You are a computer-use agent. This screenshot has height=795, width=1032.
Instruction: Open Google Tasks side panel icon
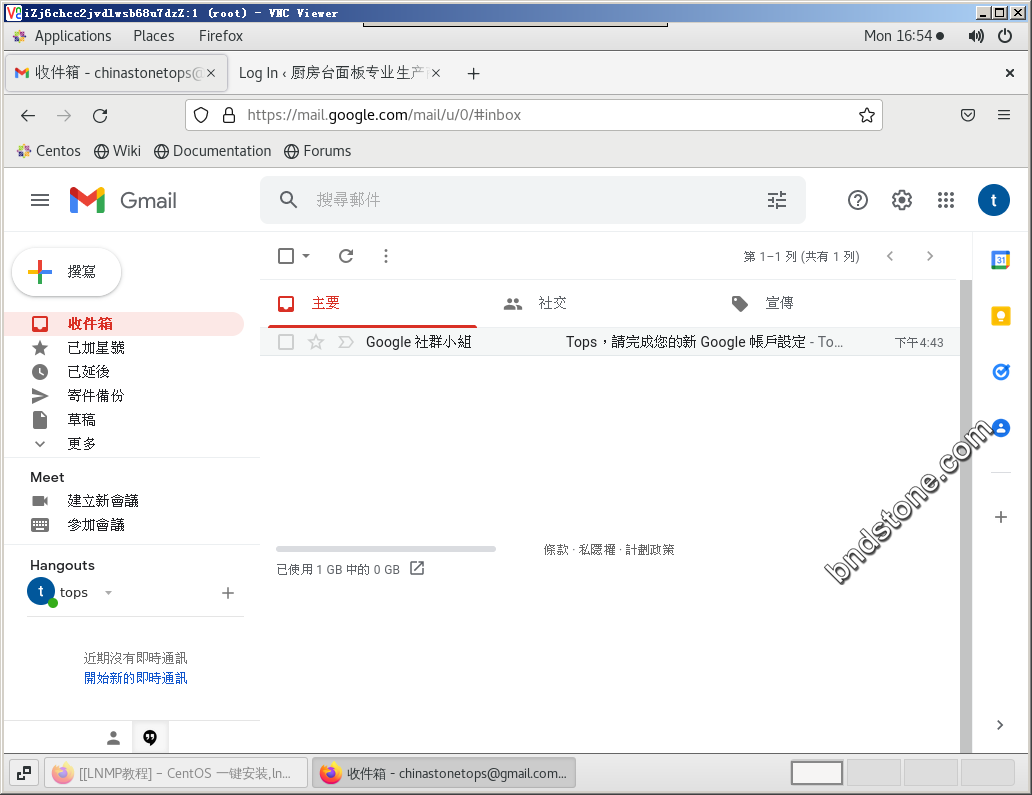[1000, 372]
